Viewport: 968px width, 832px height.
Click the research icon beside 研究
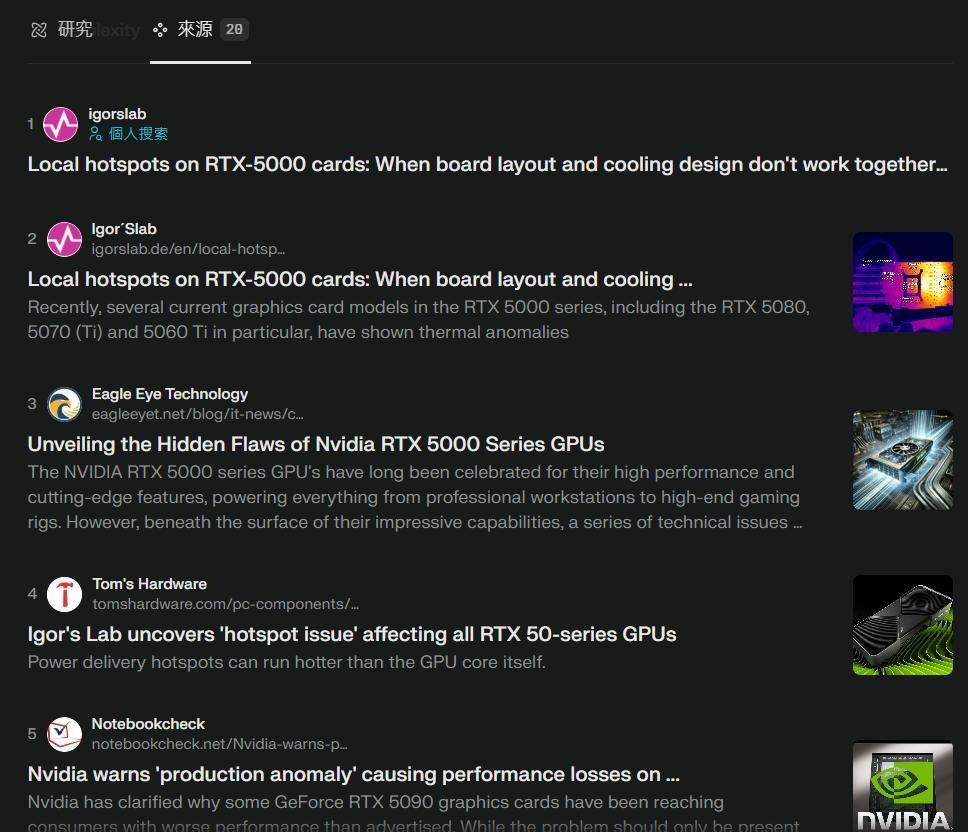point(39,30)
